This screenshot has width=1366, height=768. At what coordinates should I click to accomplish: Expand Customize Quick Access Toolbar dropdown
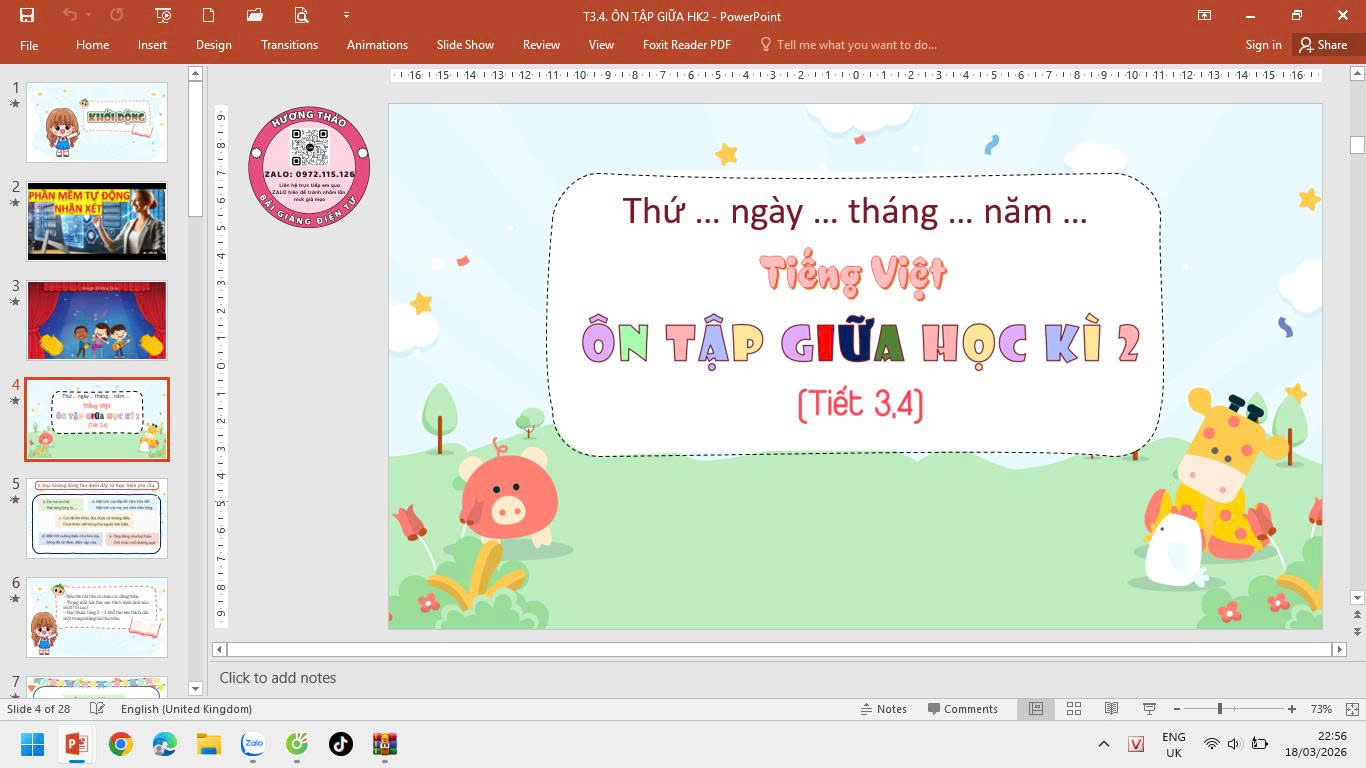click(346, 15)
